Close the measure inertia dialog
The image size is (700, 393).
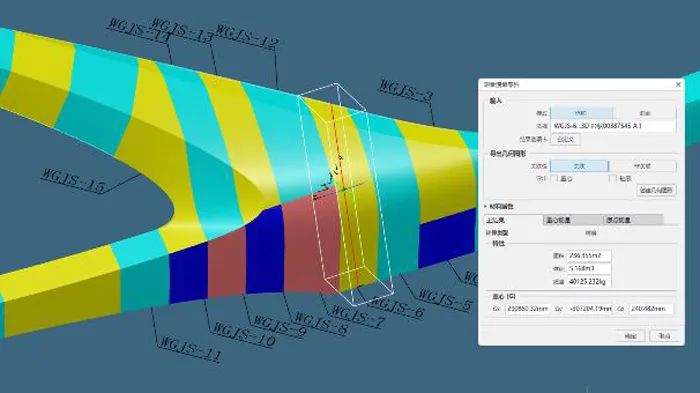tap(678, 84)
